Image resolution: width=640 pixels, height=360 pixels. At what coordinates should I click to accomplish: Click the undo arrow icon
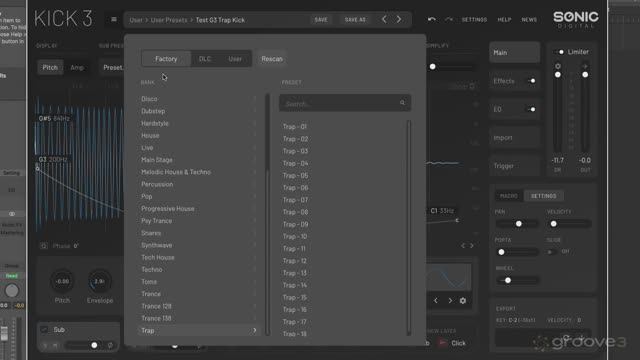(431, 19)
